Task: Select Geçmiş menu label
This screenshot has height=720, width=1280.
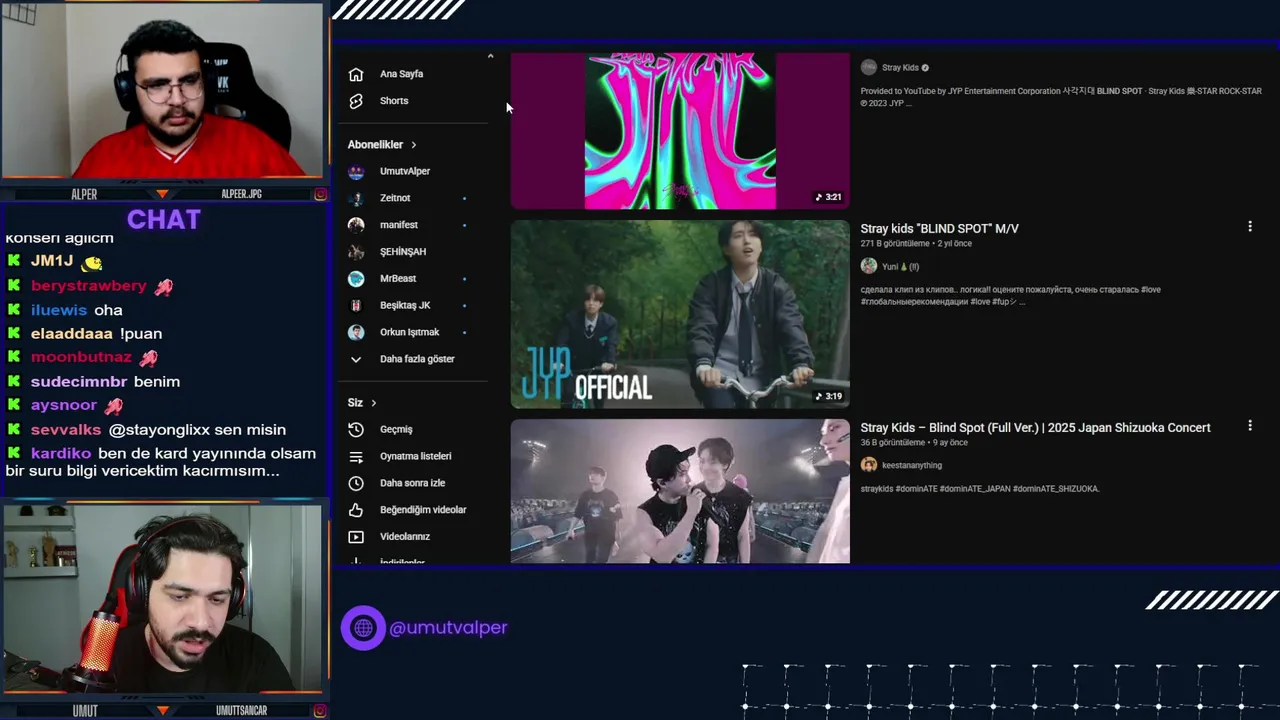Action: pos(396,429)
